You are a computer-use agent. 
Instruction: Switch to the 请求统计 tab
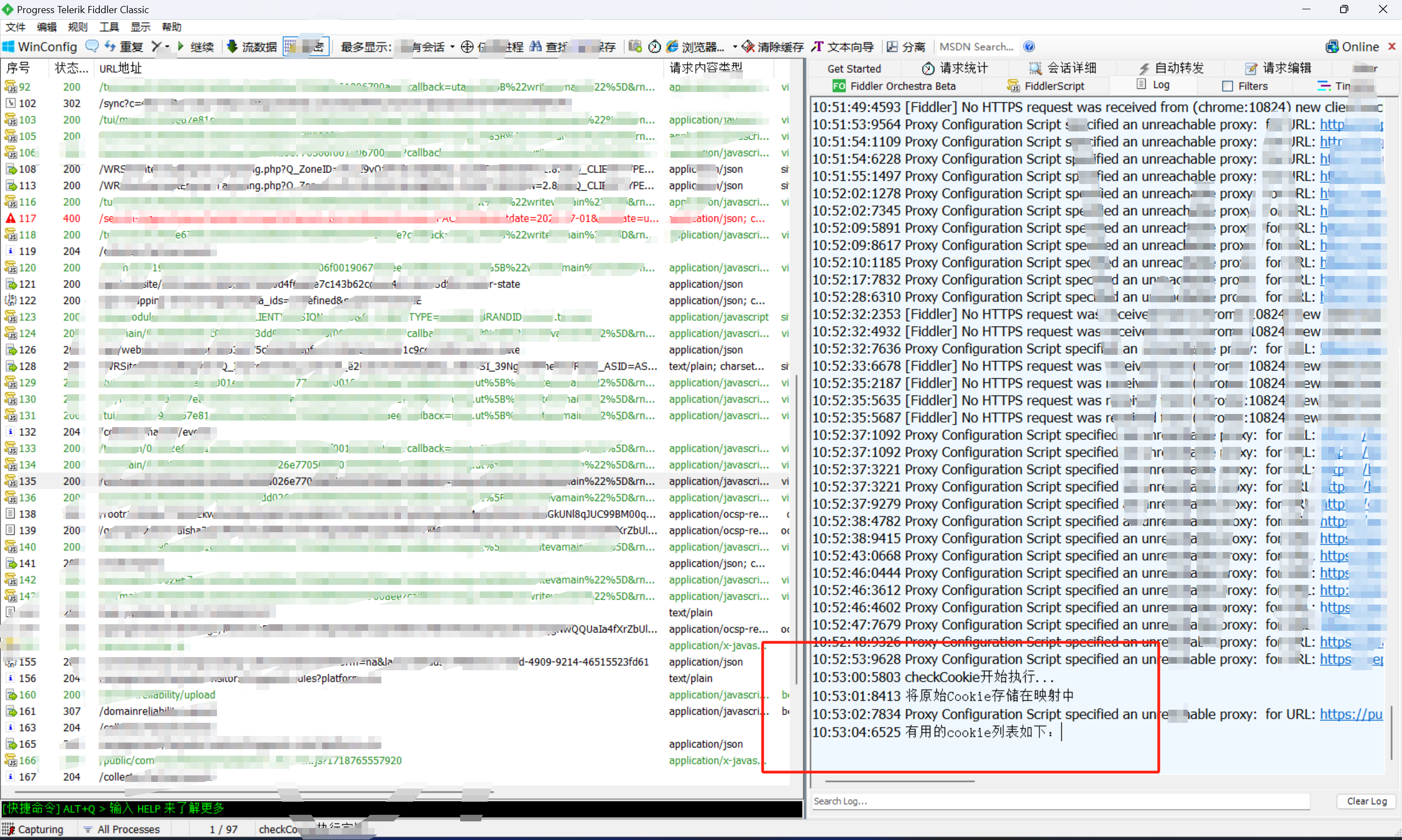click(955, 68)
